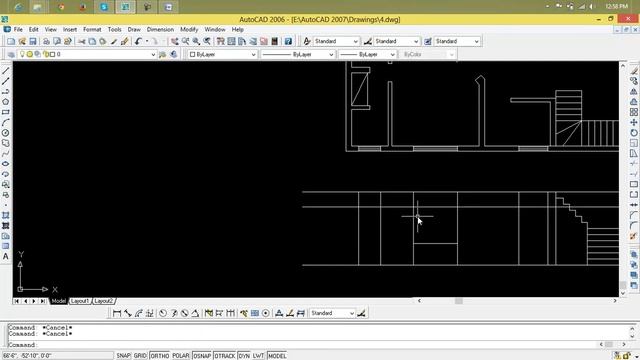Open the dimension style Standard dropdown in top toolbar
The image size is (640, 360).
397,41
